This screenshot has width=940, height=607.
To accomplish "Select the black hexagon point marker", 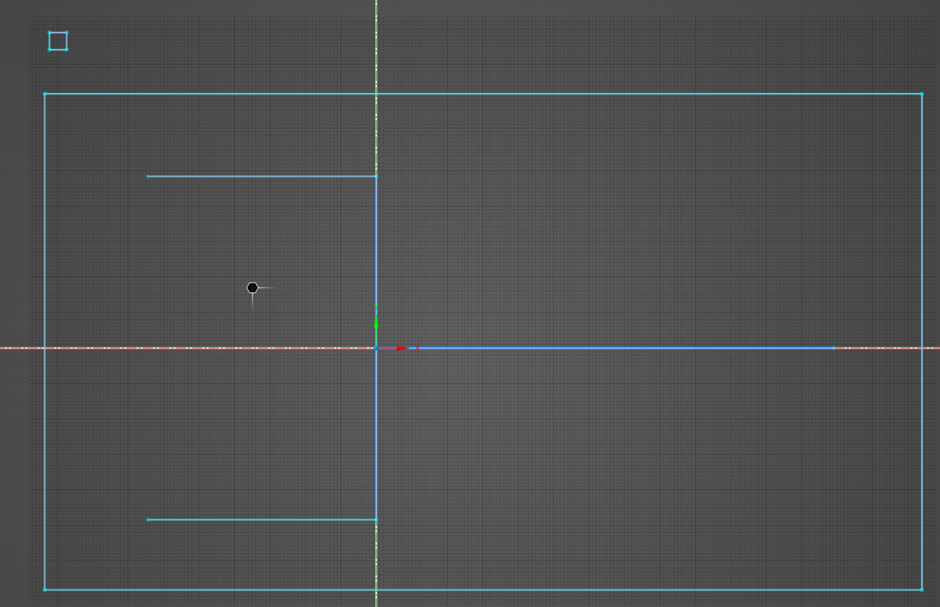I will 252,288.
